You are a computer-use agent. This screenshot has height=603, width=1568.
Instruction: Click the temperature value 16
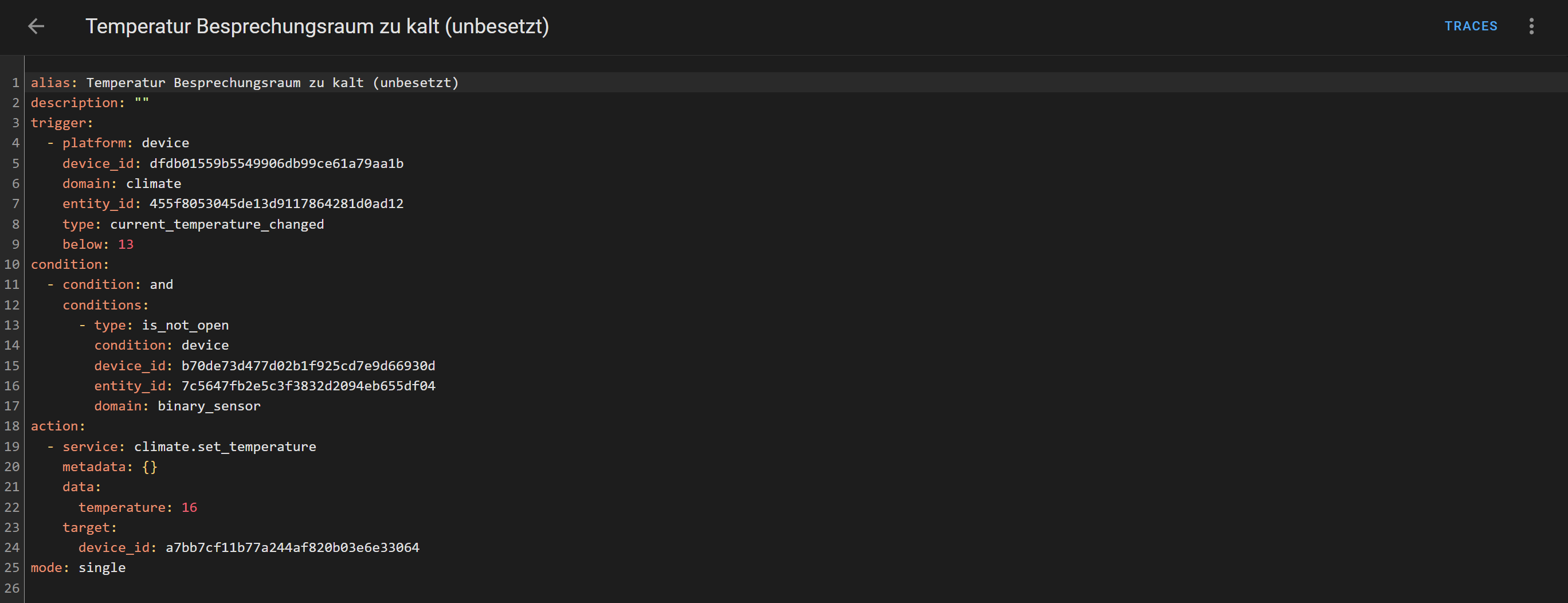[189, 507]
